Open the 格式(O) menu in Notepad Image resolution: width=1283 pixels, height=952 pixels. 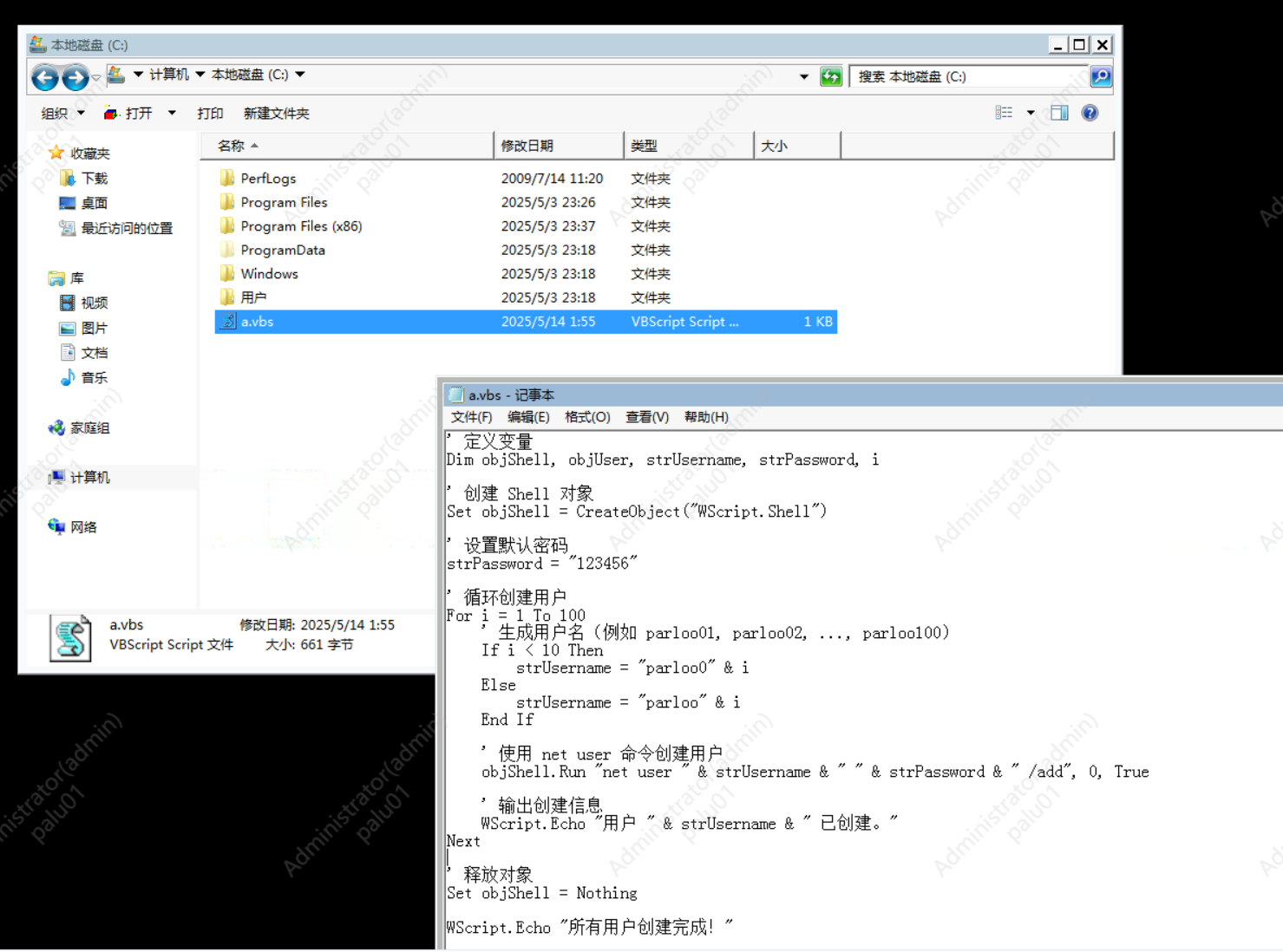(x=587, y=417)
